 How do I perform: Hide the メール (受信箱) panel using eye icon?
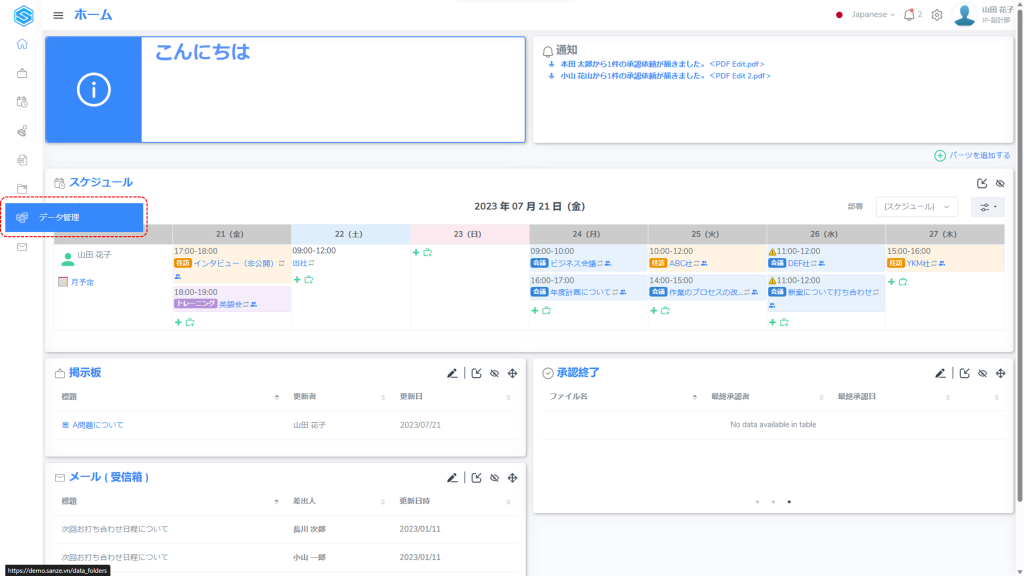[494, 478]
